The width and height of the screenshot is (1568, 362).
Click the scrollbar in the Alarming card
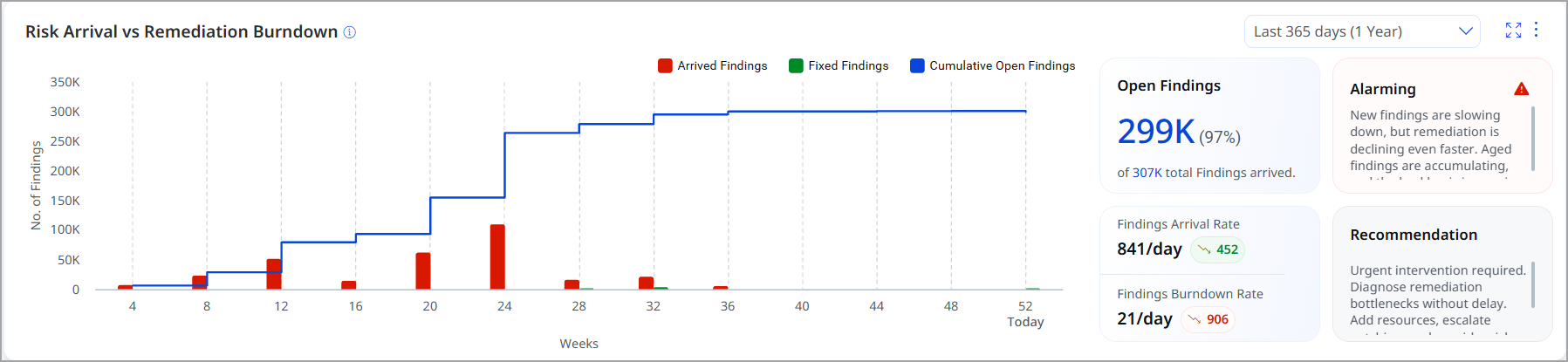pos(1532,139)
